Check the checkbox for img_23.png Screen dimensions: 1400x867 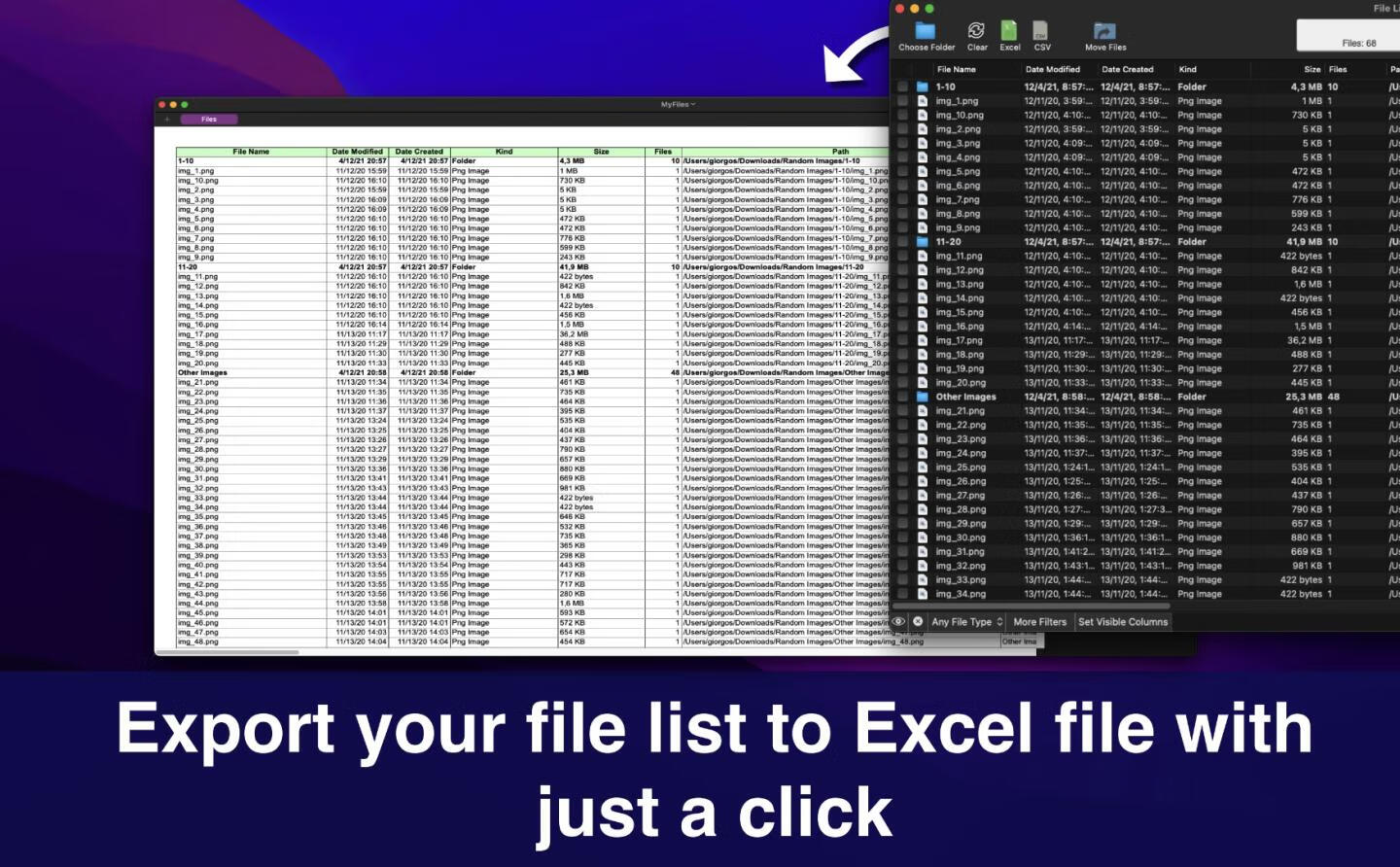click(902, 439)
